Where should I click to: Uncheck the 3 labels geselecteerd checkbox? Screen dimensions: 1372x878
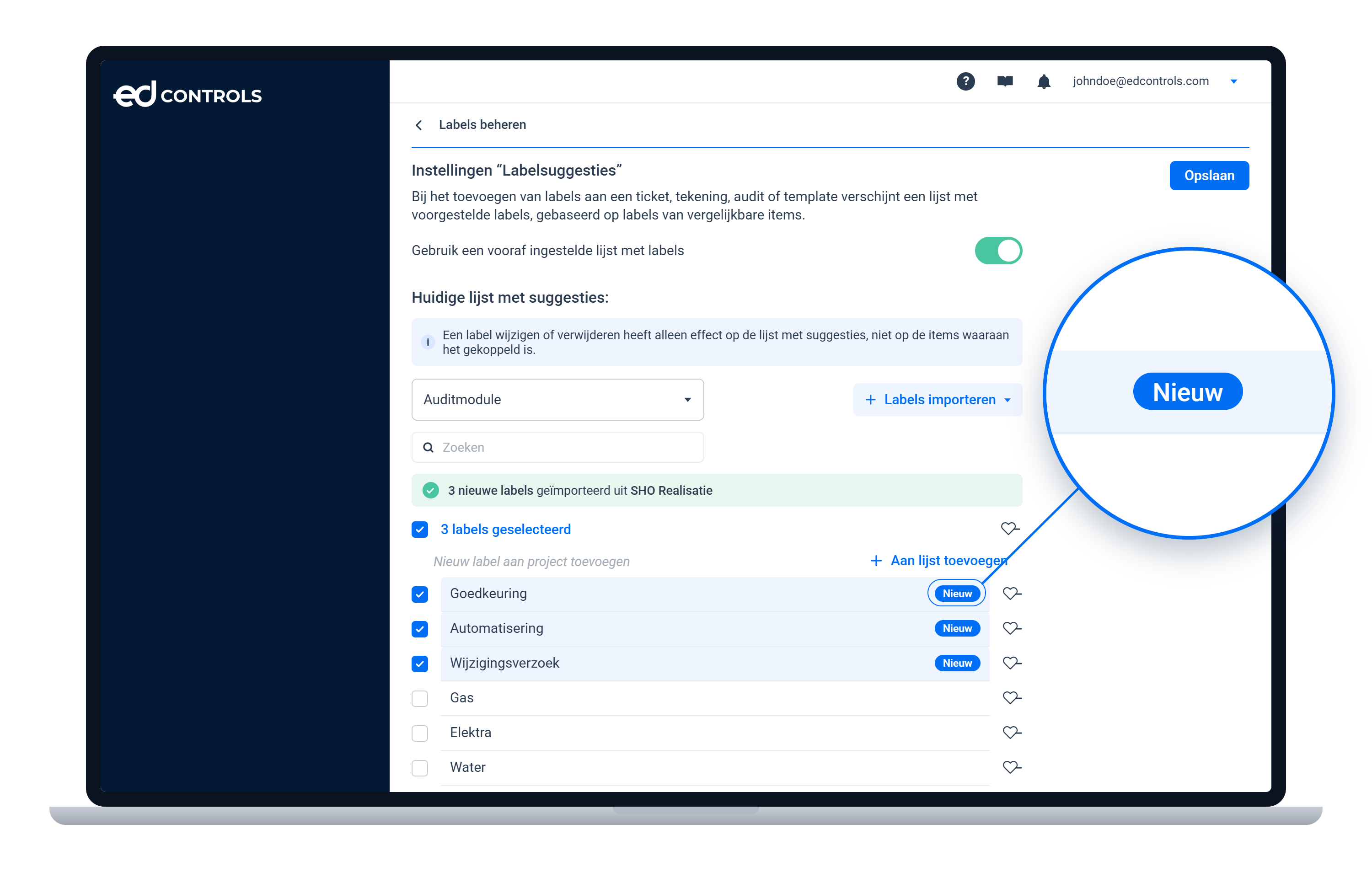[419, 530]
